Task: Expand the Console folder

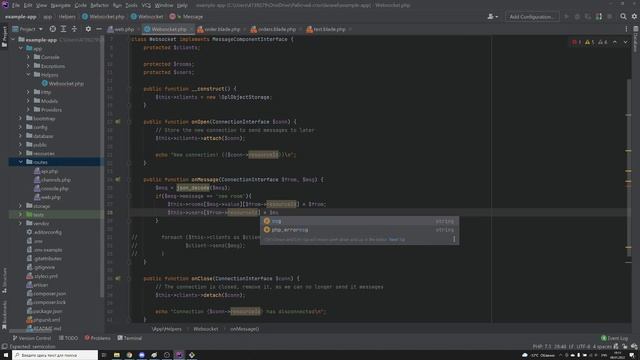Action: [x=29, y=57]
